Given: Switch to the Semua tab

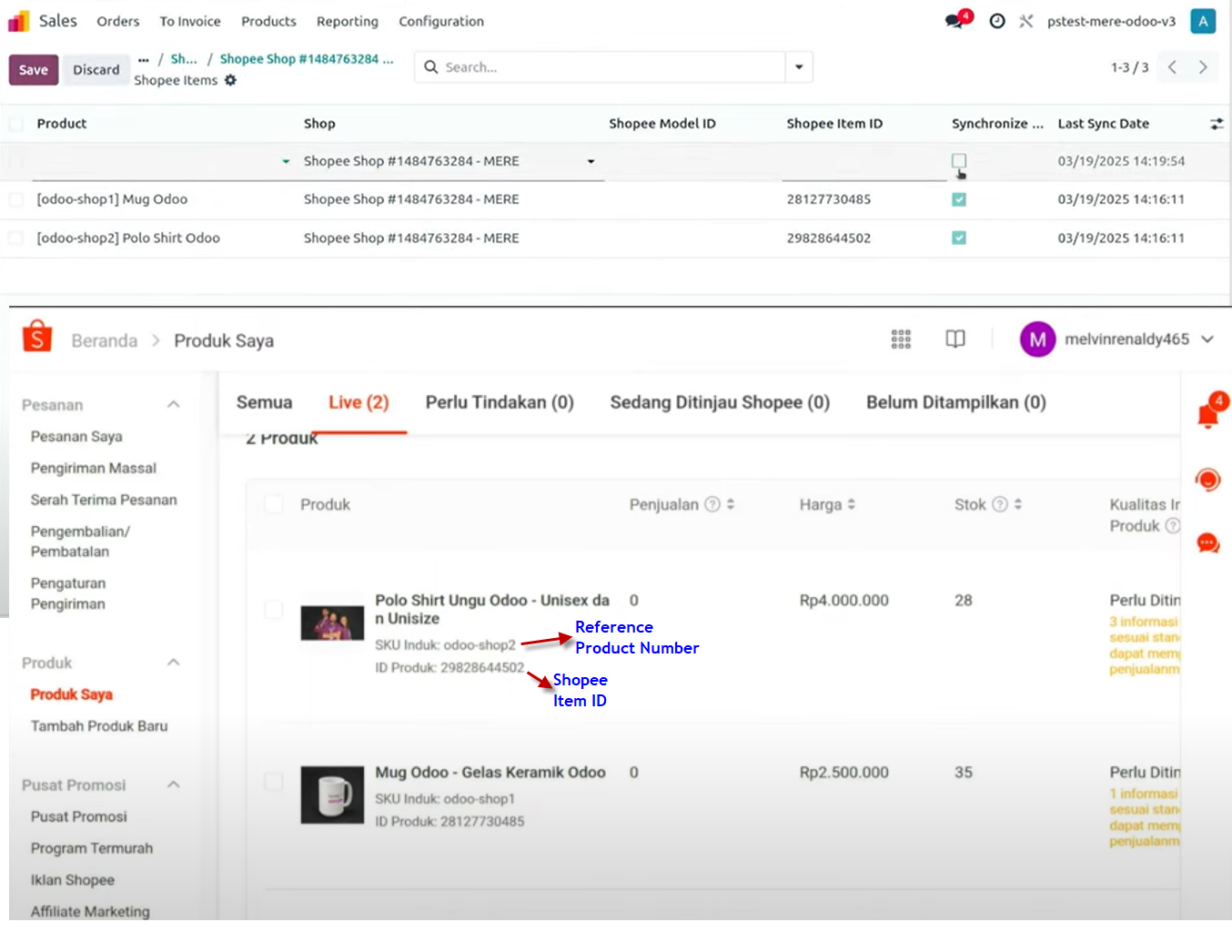Looking at the screenshot, I should pos(265,402).
